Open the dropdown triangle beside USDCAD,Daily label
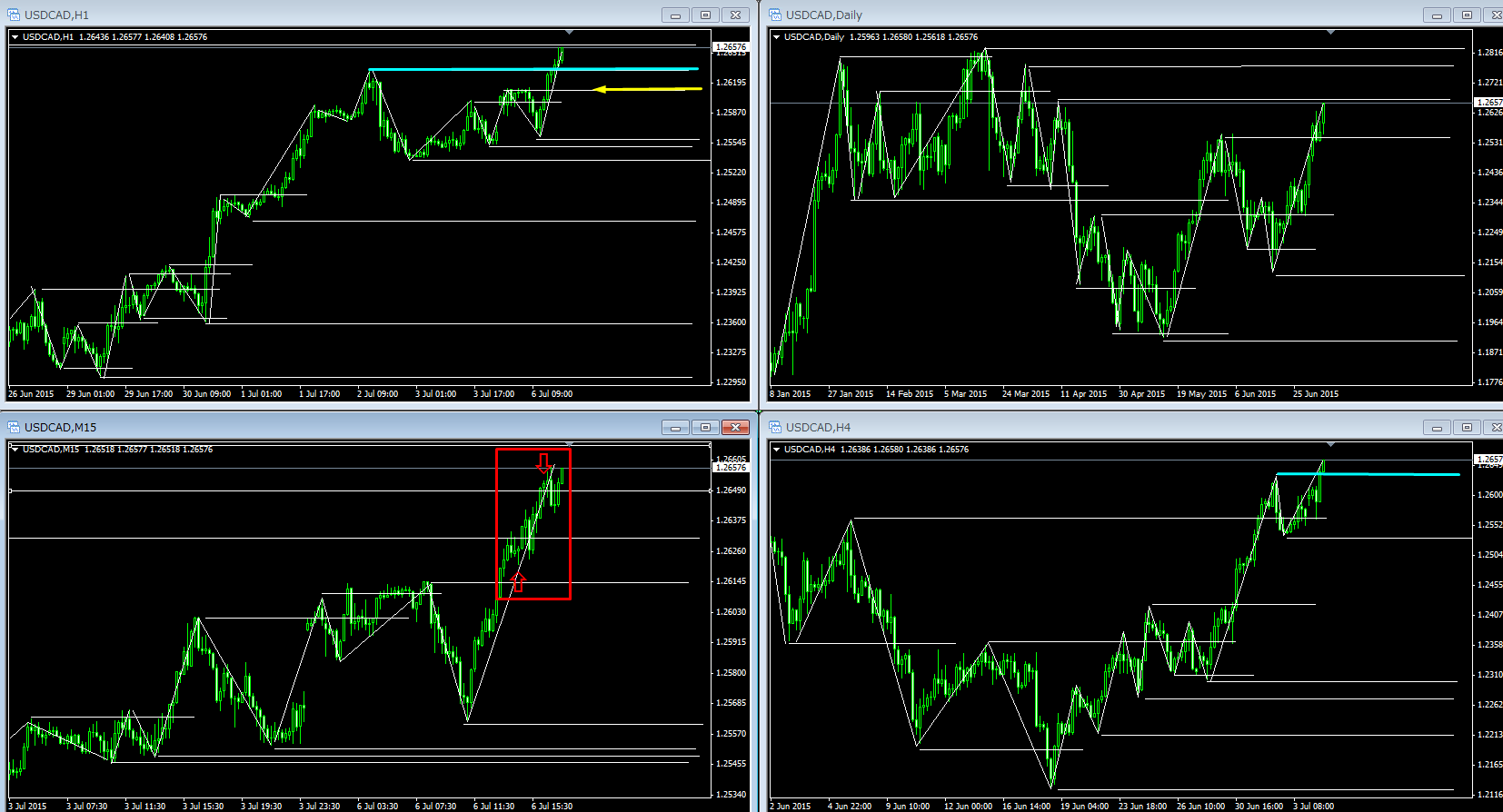Screen dimensions: 1503x812 tap(776, 37)
